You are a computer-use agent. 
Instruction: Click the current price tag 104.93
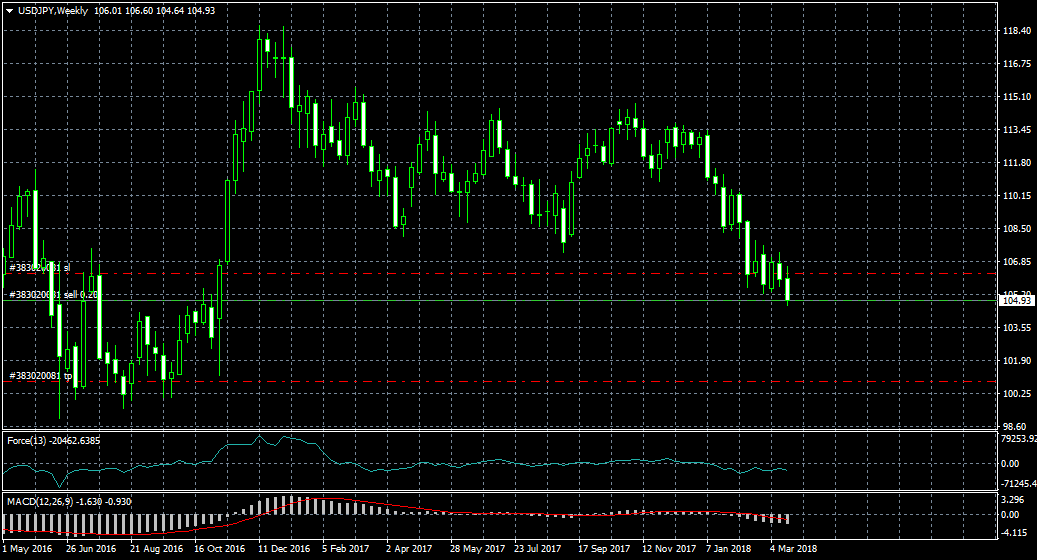point(1016,301)
